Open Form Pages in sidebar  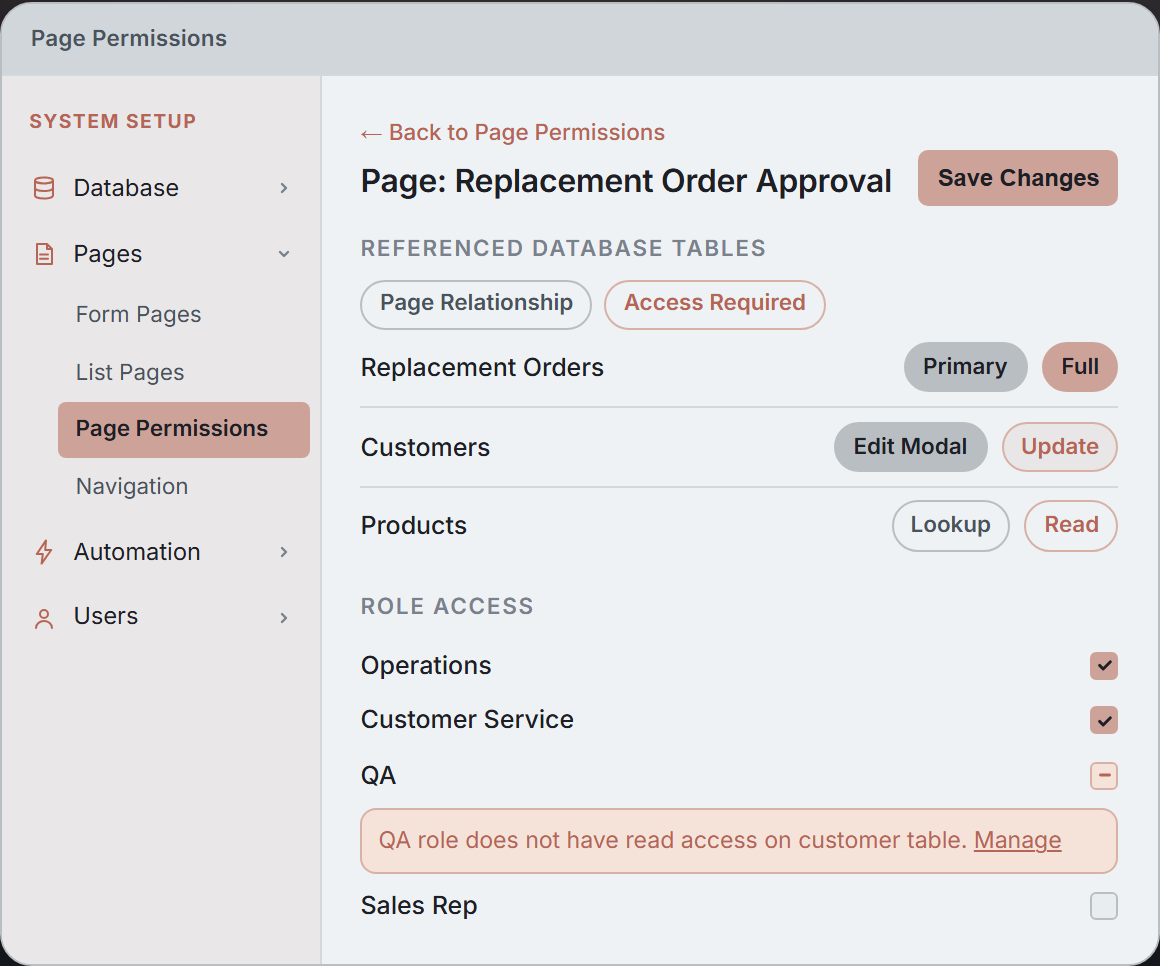click(138, 314)
